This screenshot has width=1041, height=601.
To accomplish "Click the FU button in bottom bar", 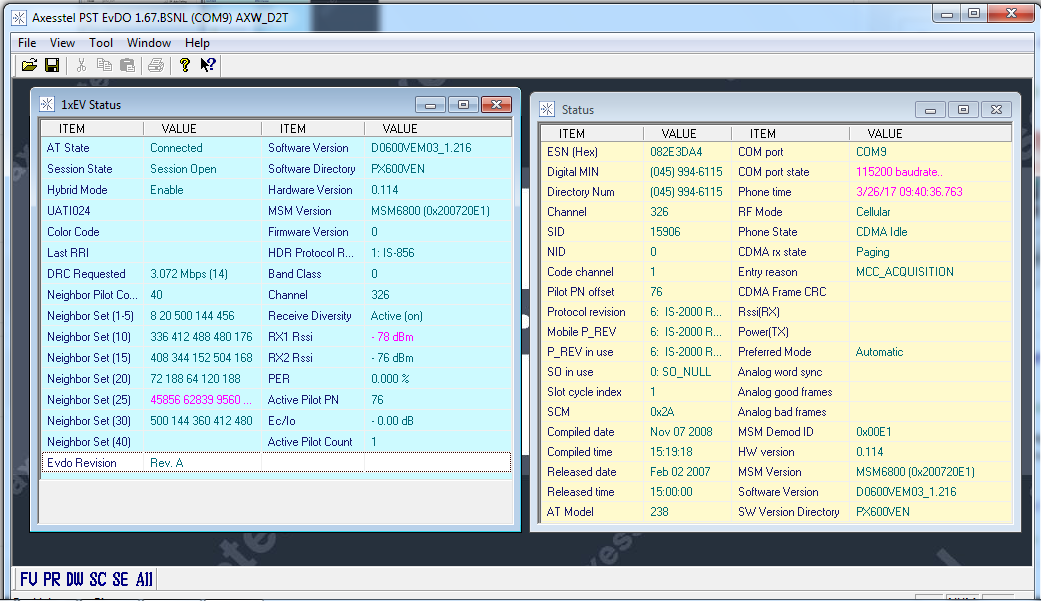I will (x=29, y=579).
